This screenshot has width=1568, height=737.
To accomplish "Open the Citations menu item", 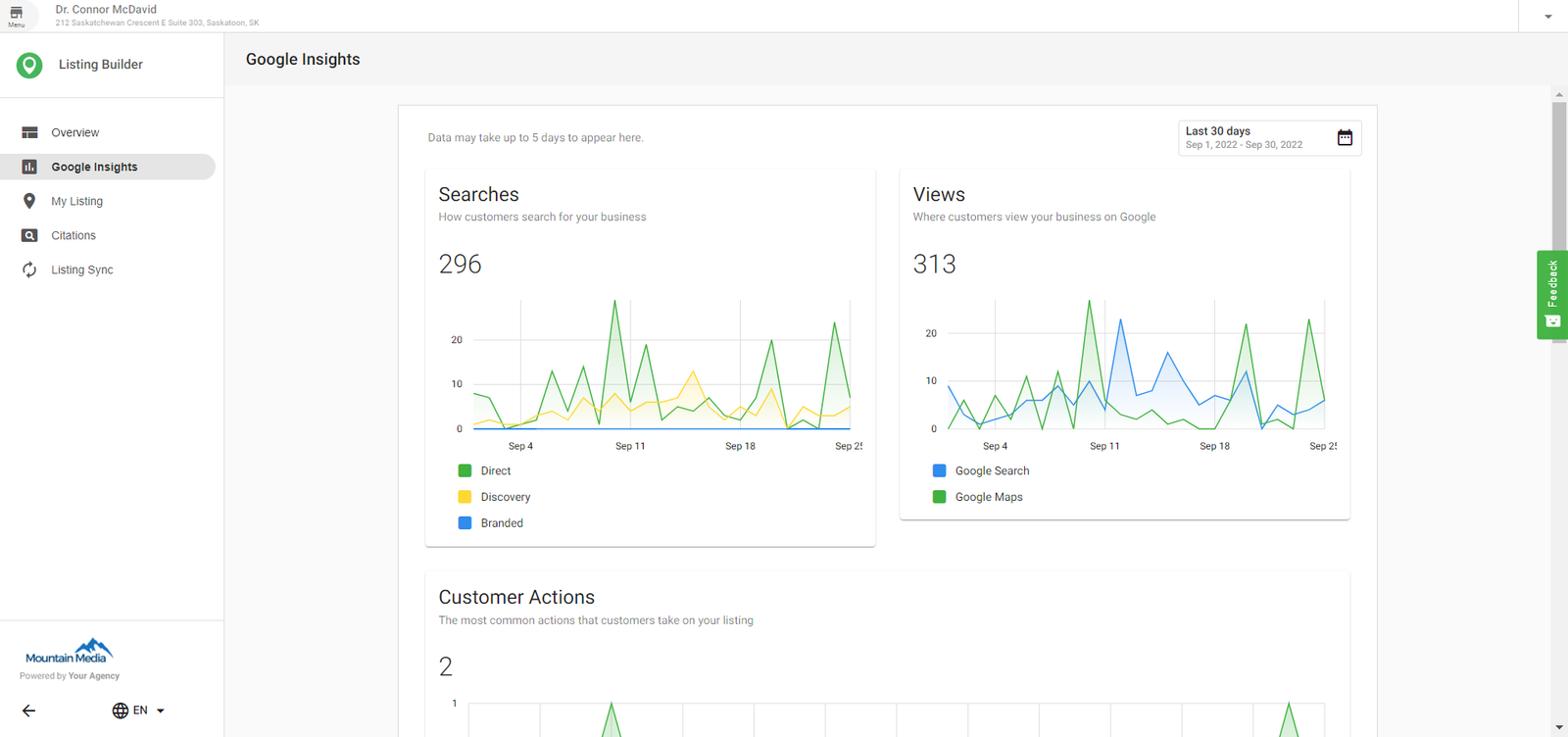I will (73, 235).
